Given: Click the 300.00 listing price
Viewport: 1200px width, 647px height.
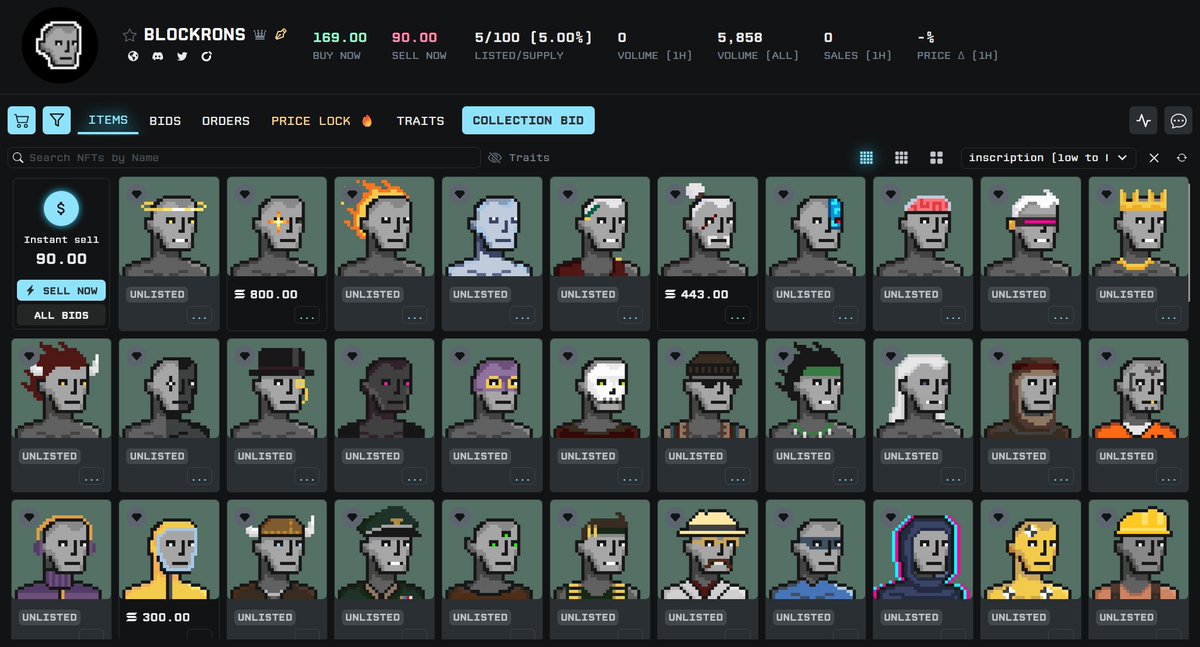Looking at the screenshot, I should pos(159,618).
